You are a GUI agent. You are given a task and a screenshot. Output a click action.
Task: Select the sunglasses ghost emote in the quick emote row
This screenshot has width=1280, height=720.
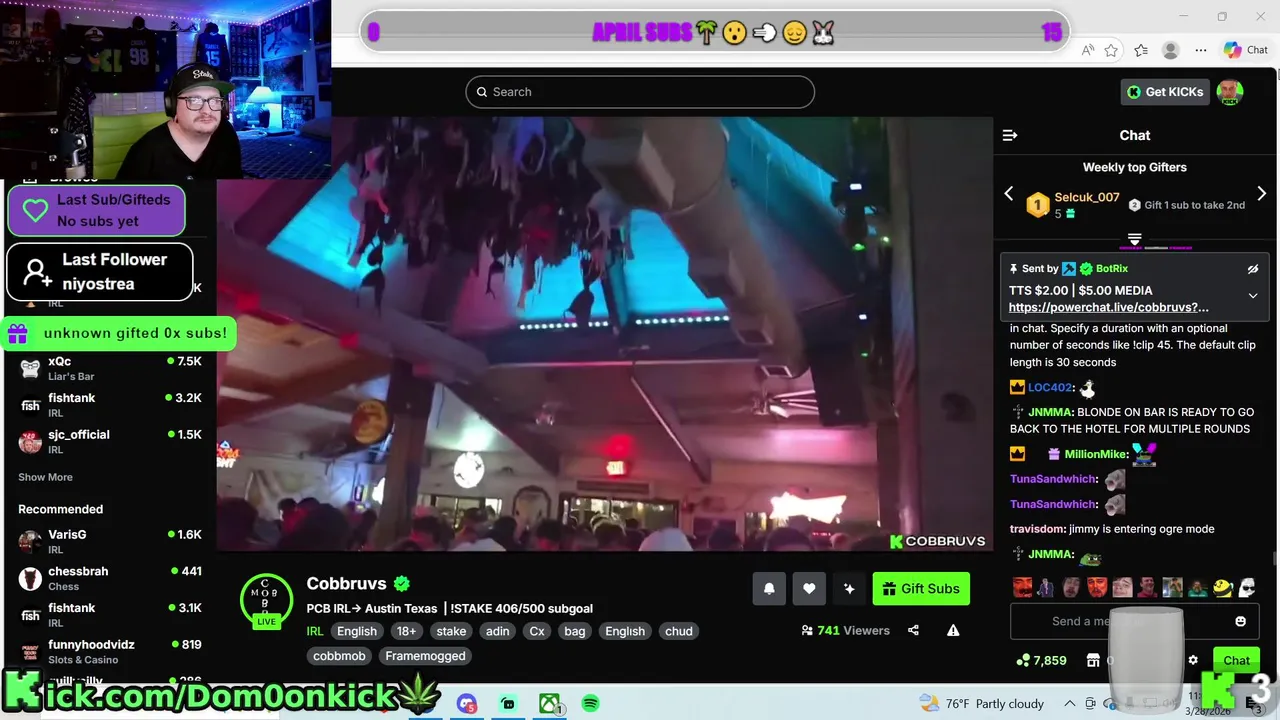[1247, 587]
